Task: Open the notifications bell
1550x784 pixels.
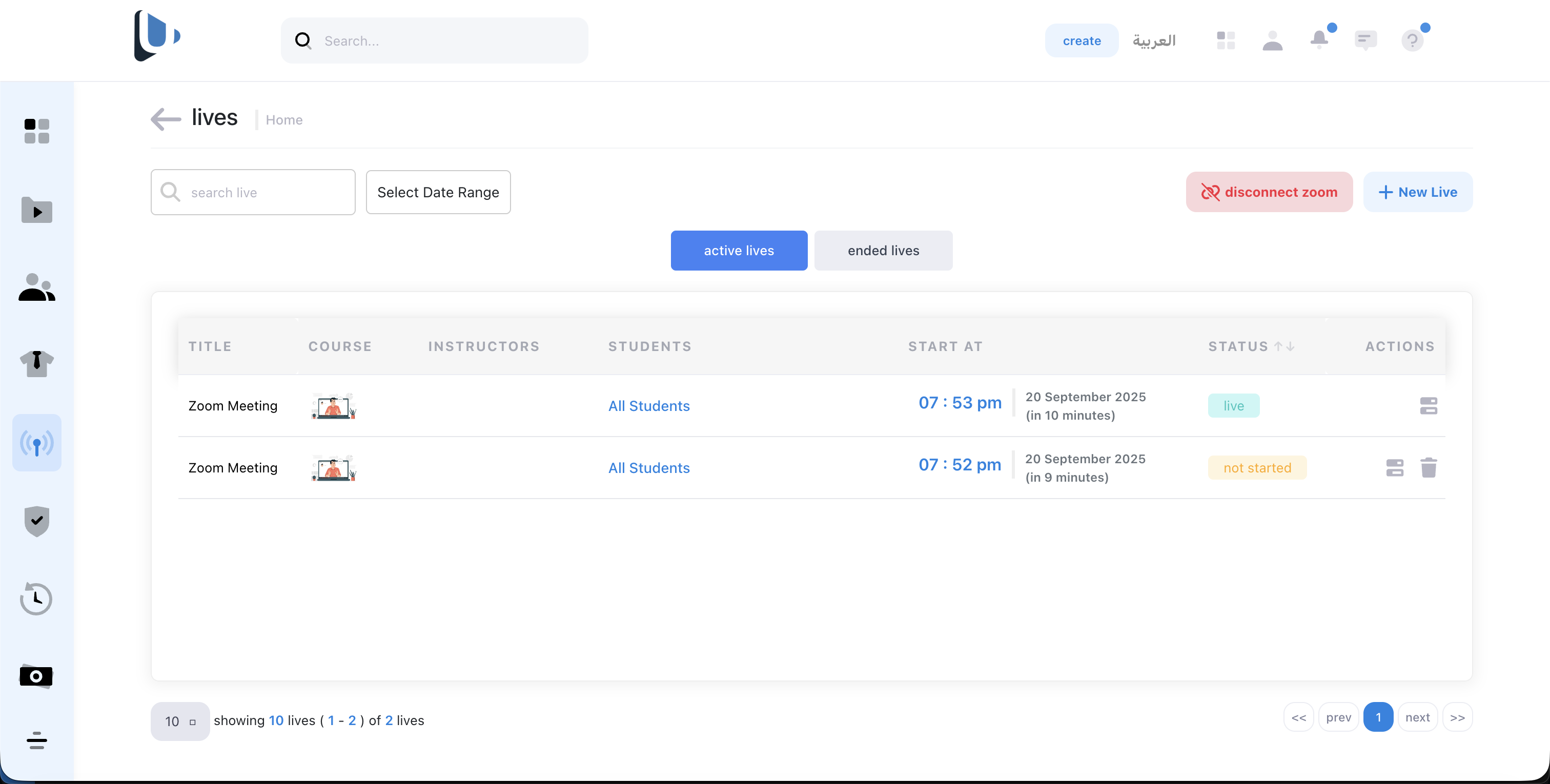Action: pos(1319,39)
